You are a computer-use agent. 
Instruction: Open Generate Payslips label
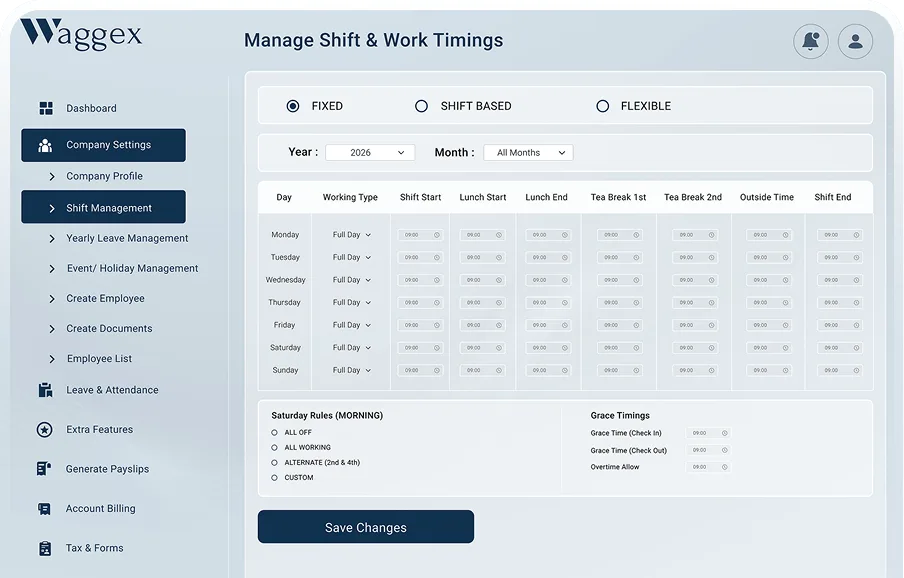coord(107,469)
